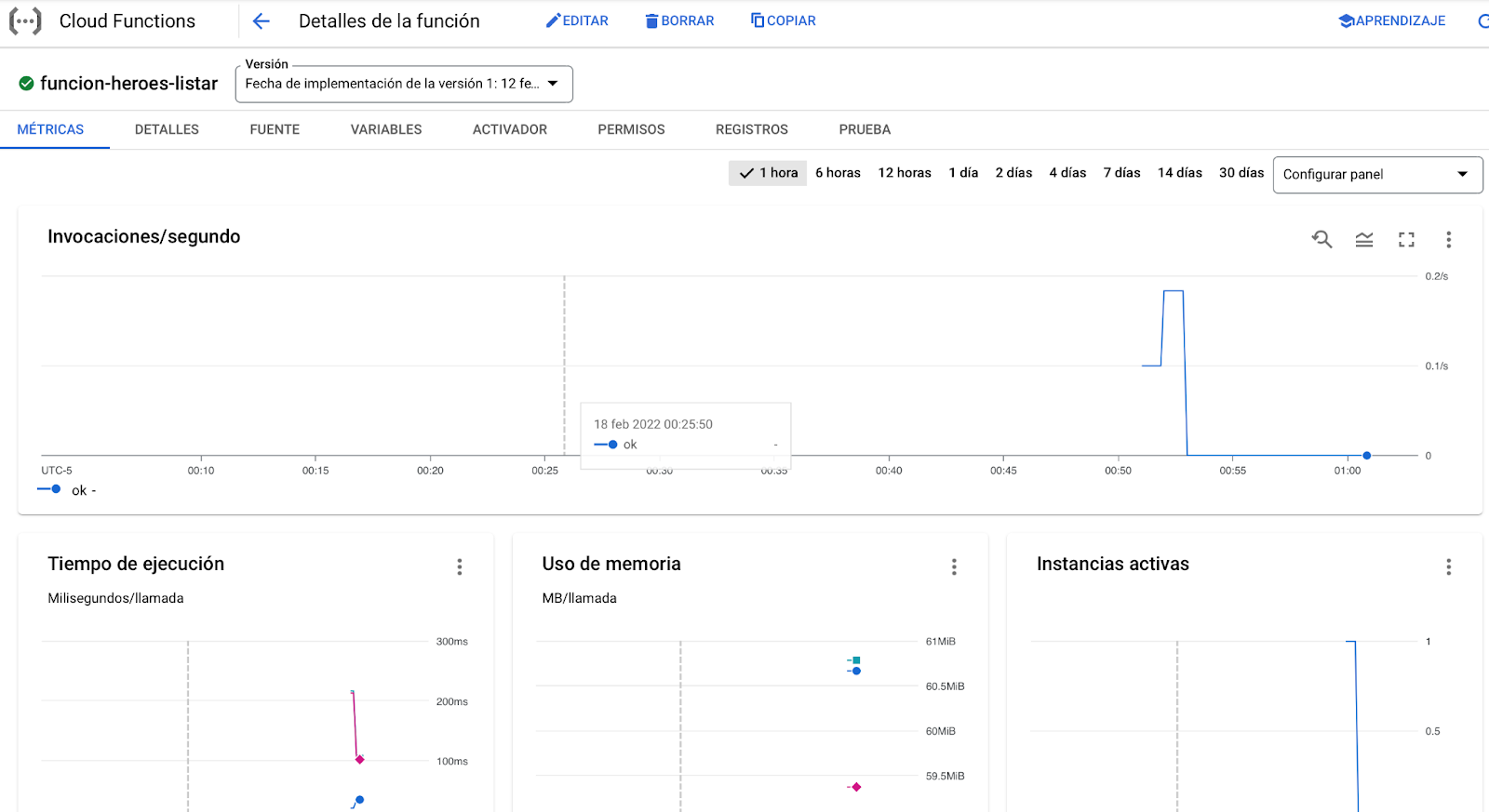Image resolution: width=1489 pixels, height=812 pixels.
Task: Switch to the REGISTROS tab
Action: point(752,129)
